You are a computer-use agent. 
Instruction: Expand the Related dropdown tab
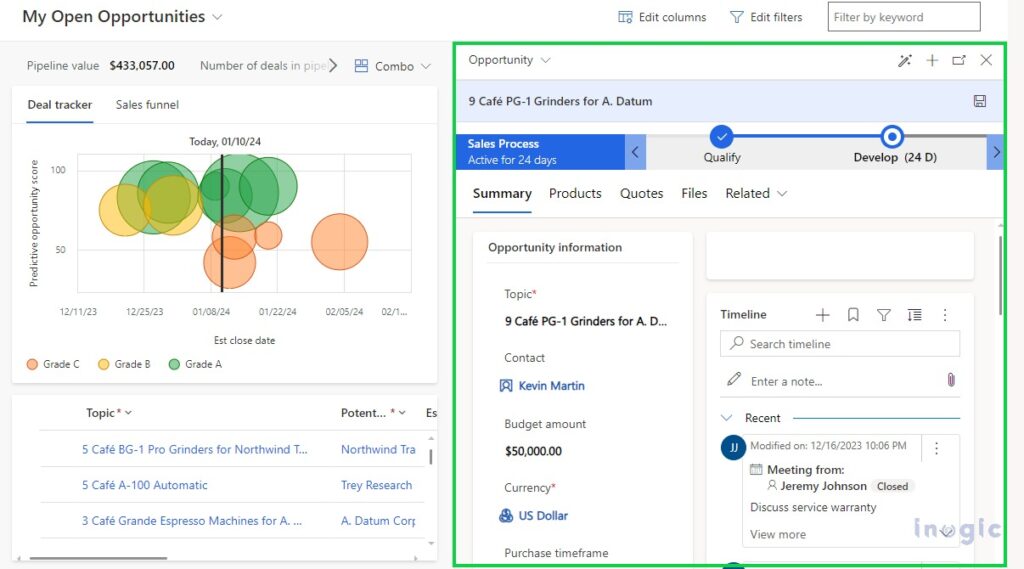[756, 193]
